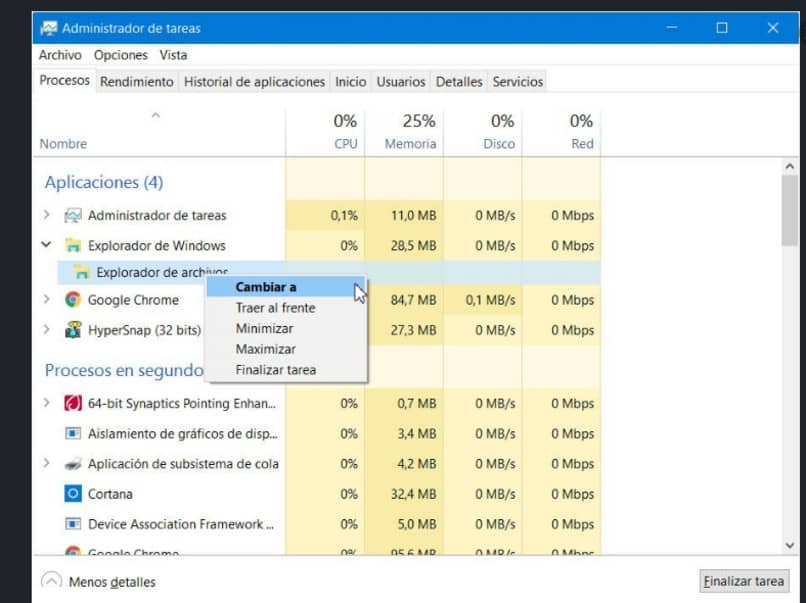806x603 pixels.
Task: Choose Minimizar in context menu
Action: click(x=286, y=328)
